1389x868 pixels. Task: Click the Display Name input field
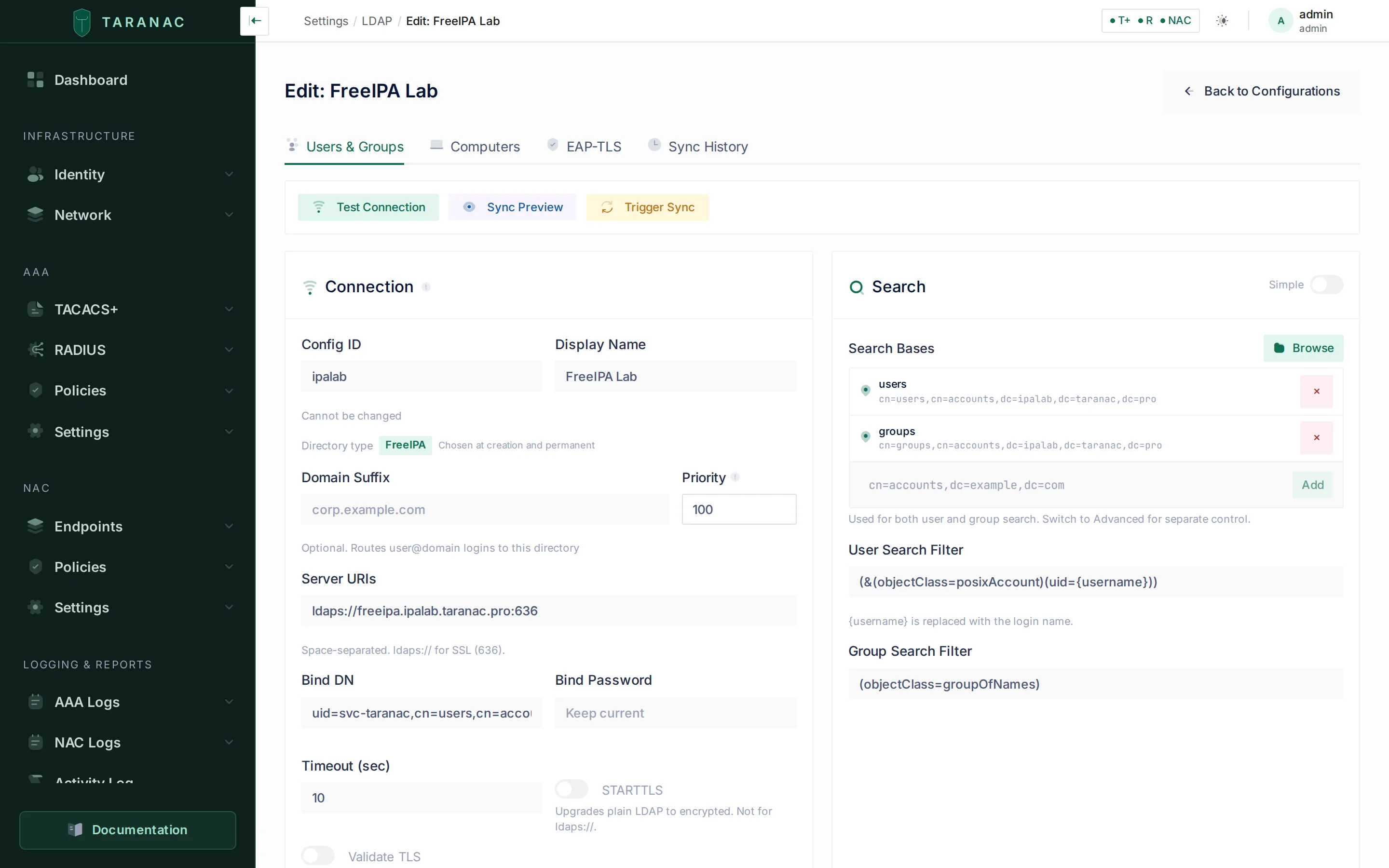[x=675, y=377]
